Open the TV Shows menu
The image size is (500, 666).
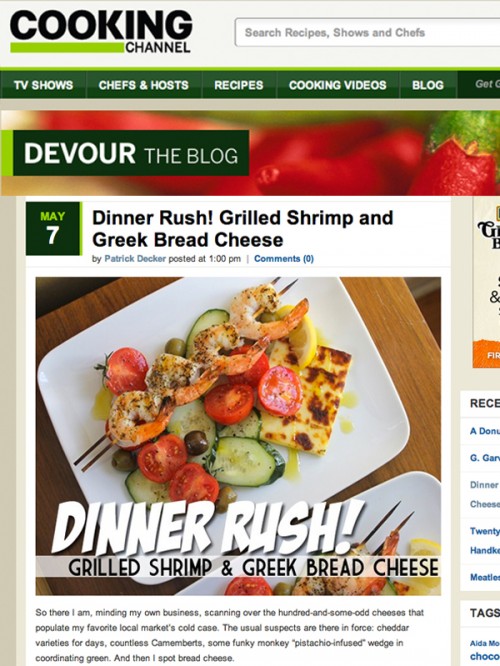pyautogui.click(x=43, y=85)
